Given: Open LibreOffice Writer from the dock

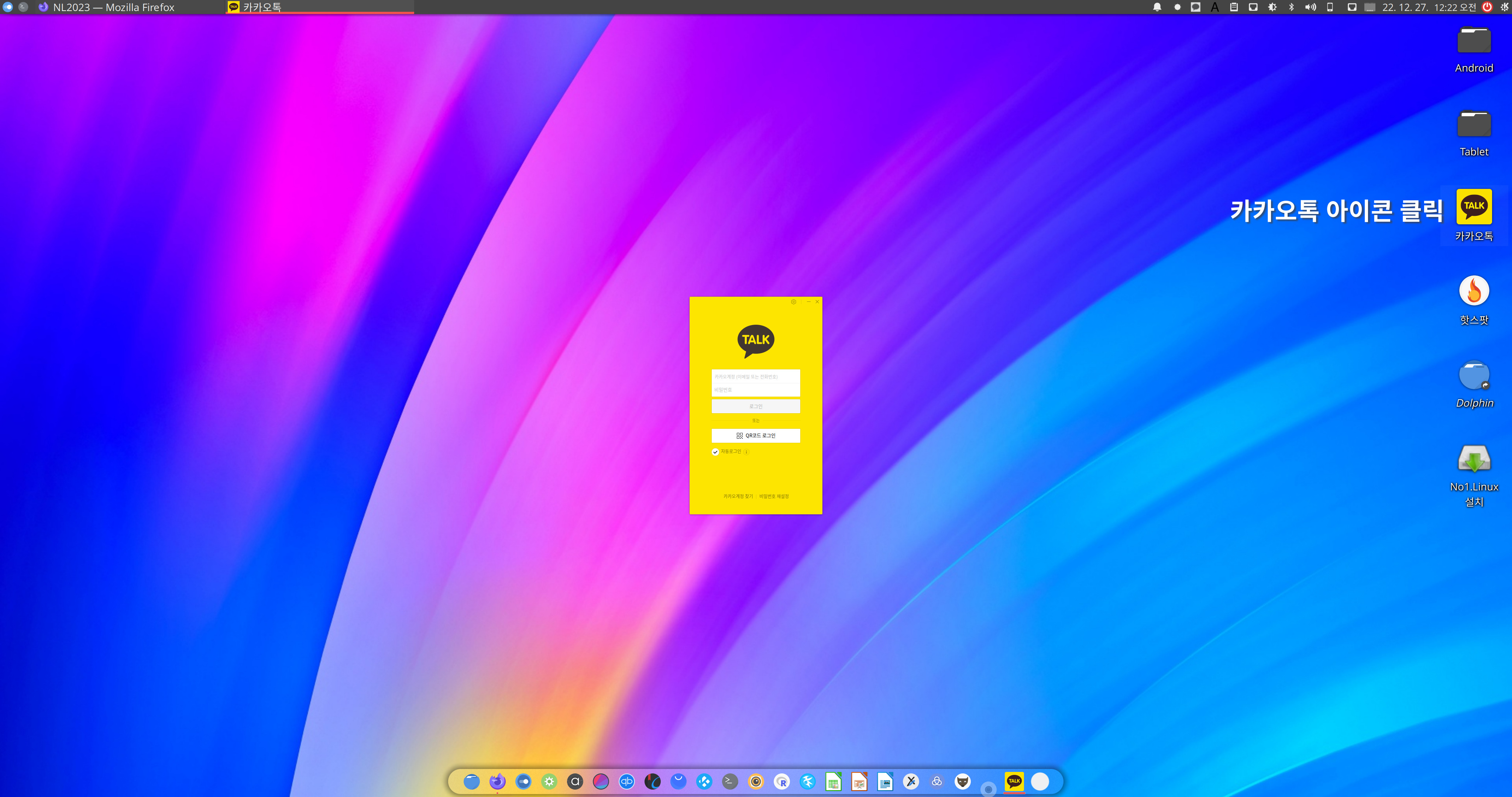Looking at the screenshot, I should tap(885, 781).
